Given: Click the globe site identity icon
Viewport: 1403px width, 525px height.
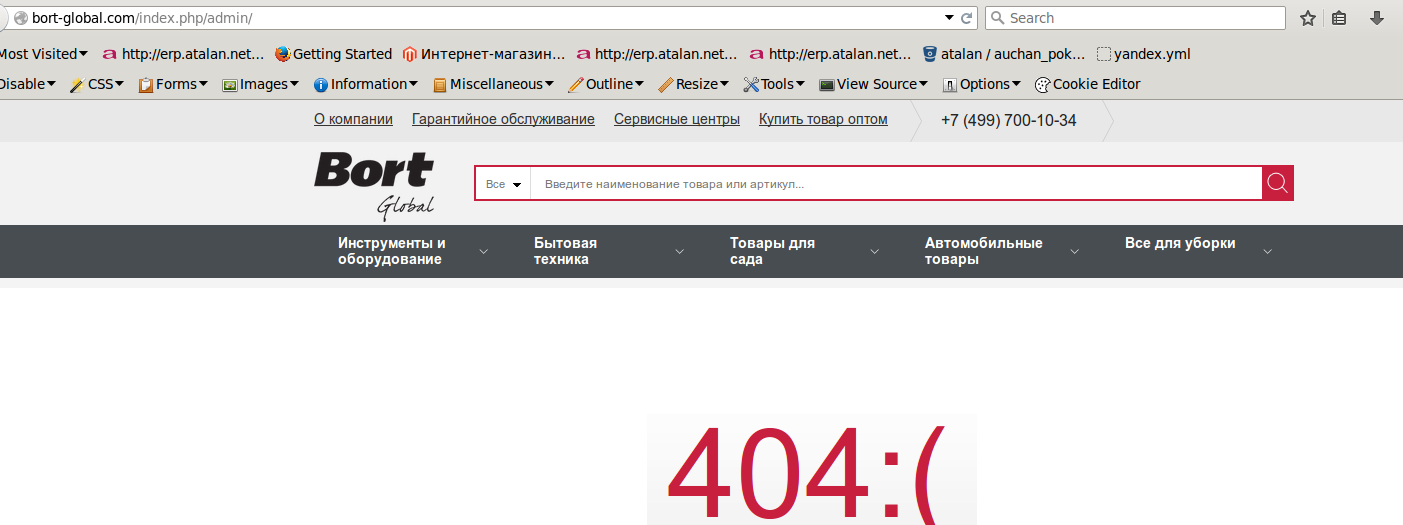Looking at the screenshot, I should pyautogui.click(x=20, y=18).
